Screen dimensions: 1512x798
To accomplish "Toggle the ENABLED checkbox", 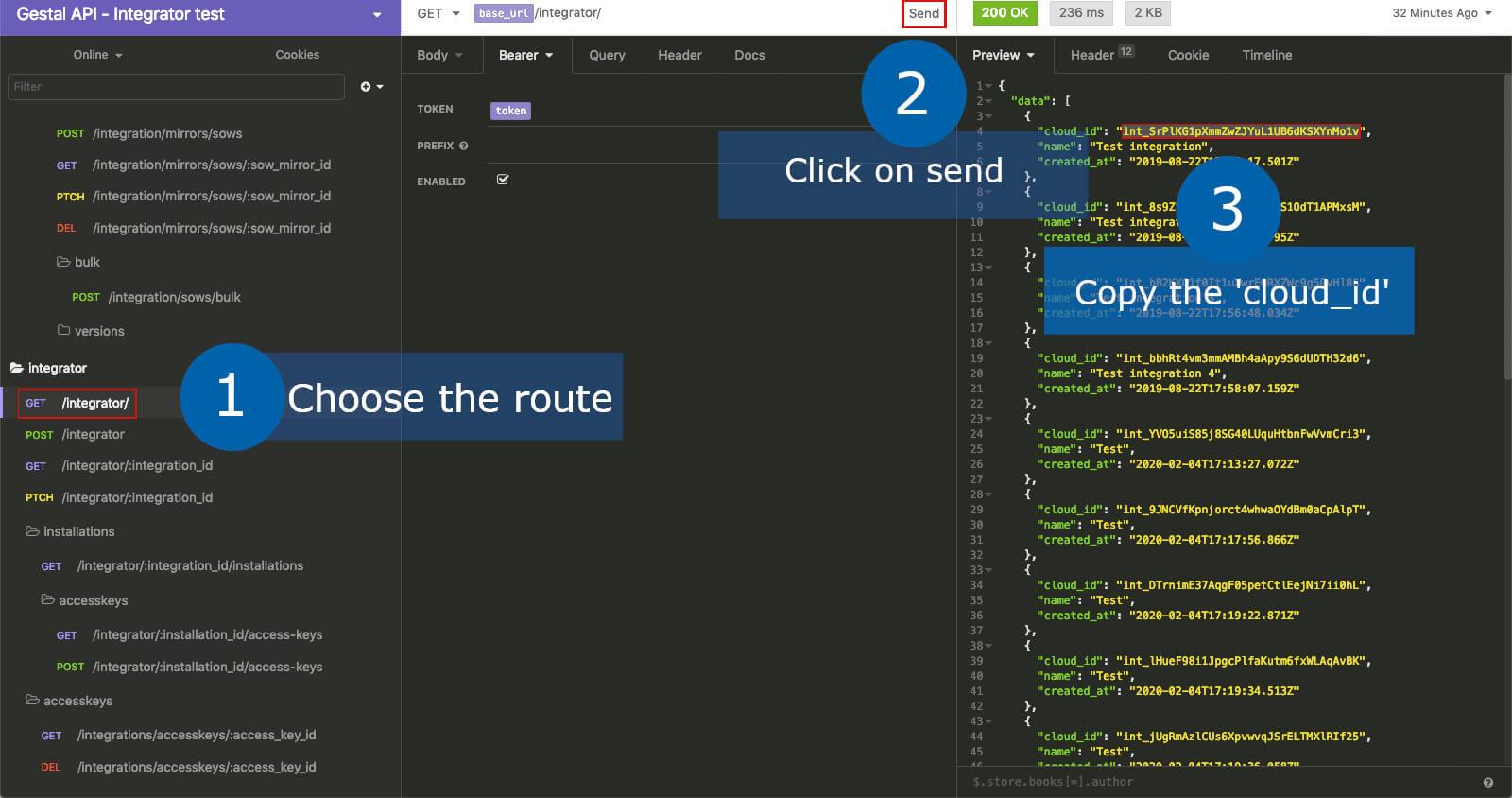I will 503,180.
